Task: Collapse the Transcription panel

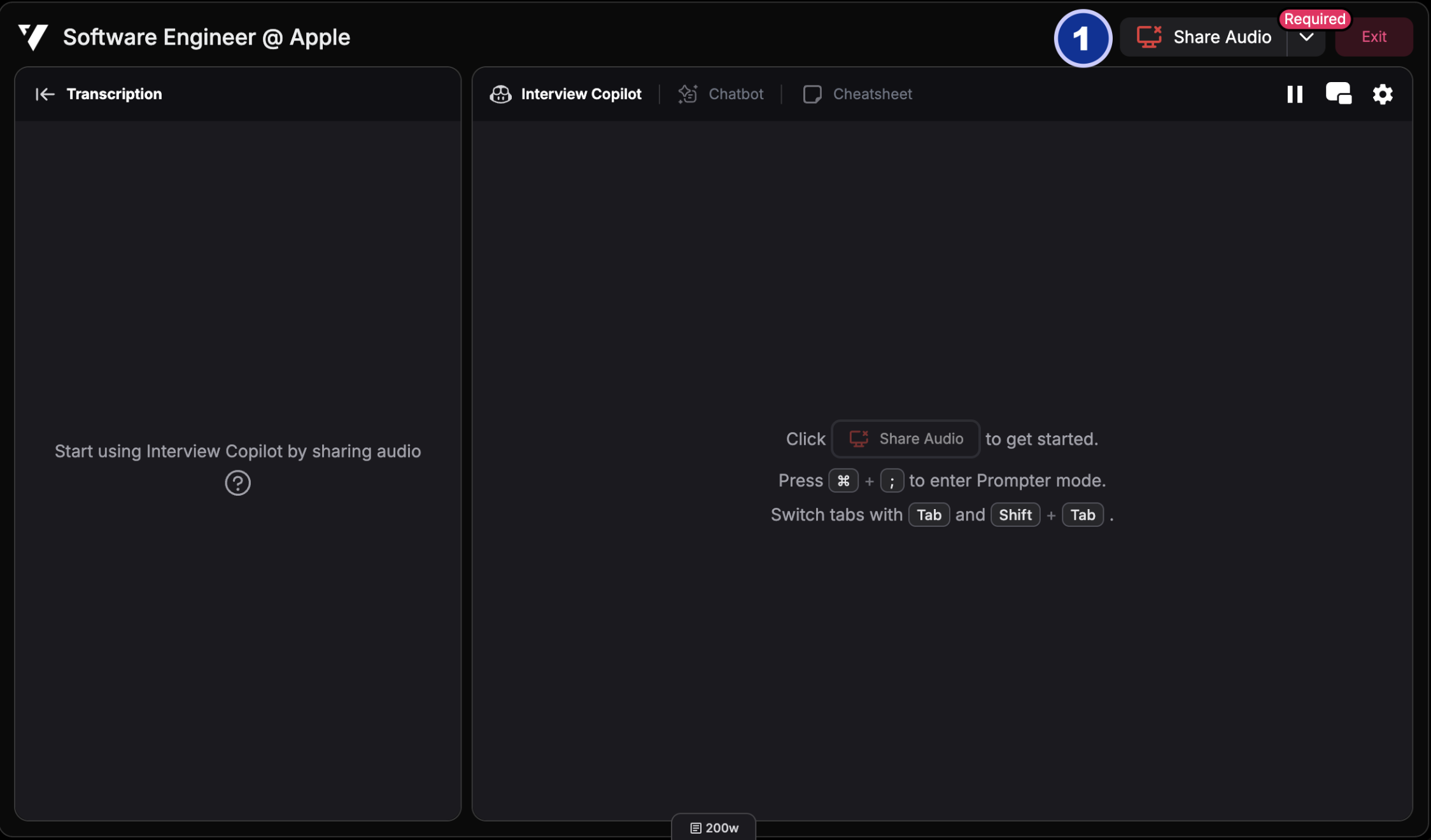Action: (45, 94)
